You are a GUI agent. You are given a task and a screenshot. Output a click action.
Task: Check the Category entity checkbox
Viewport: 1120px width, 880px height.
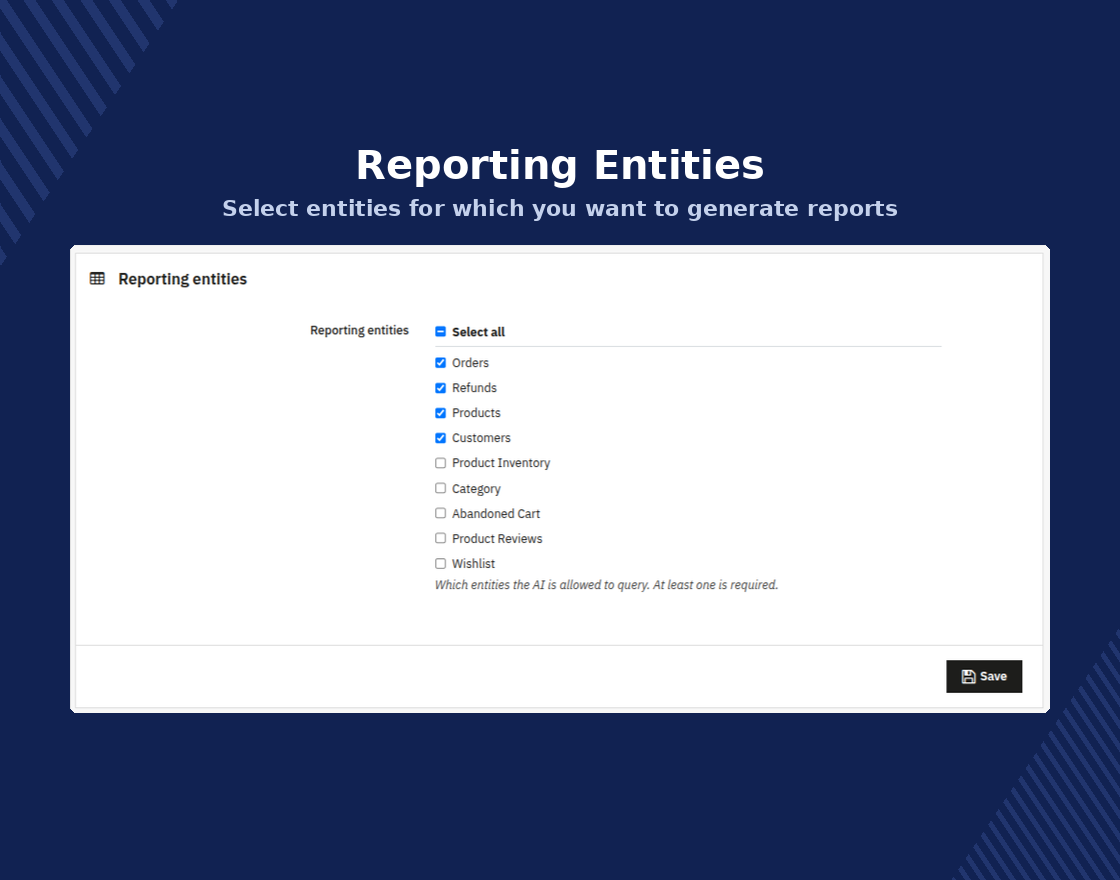(x=441, y=489)
